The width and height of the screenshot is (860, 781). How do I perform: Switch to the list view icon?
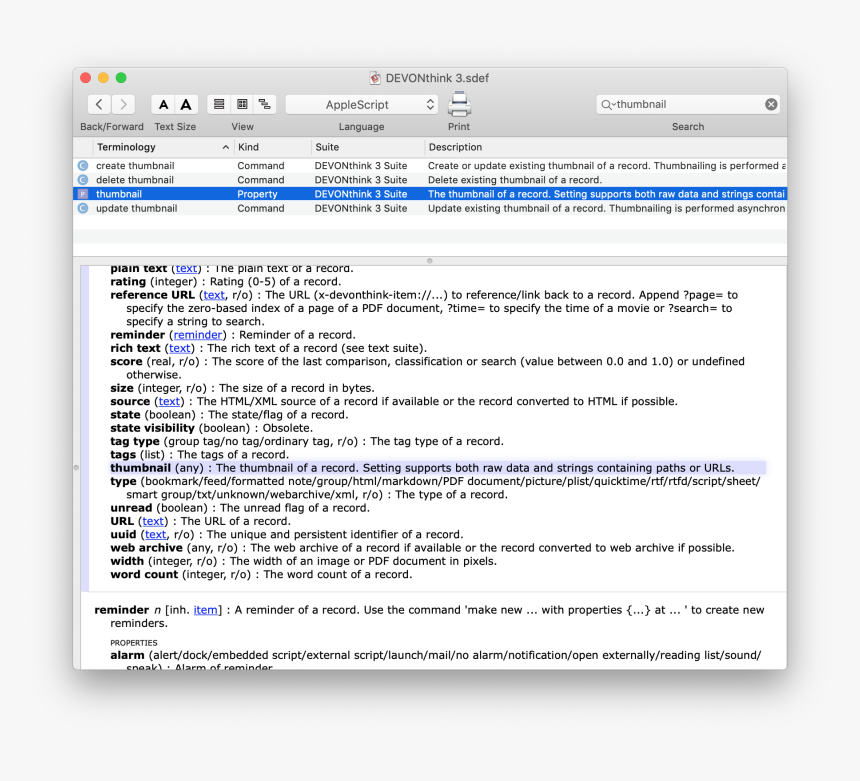tap(219, 104)
